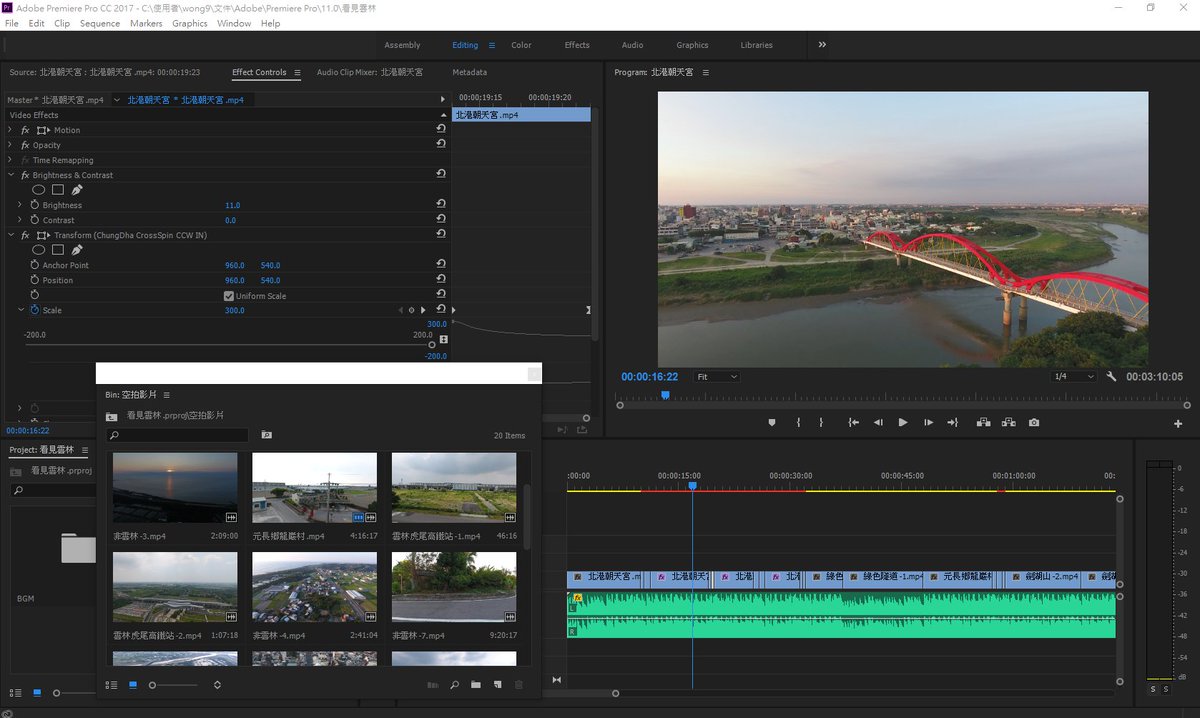This screenshot has height=718, width=1200.
Task: Open the Sequence menu
Action: 99,23
